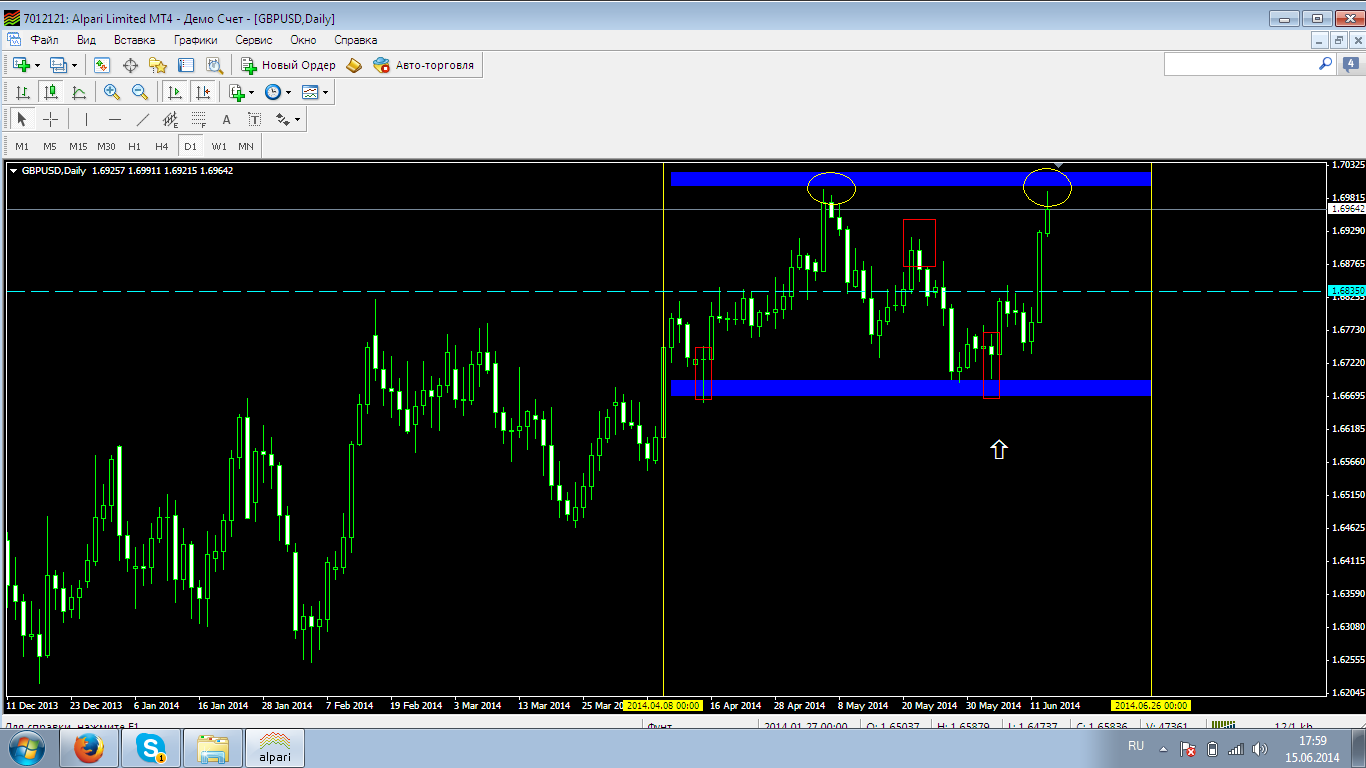Switch to M15 timeframe
Viewport: 1366px width, 768px height.
tap(78, 146)
